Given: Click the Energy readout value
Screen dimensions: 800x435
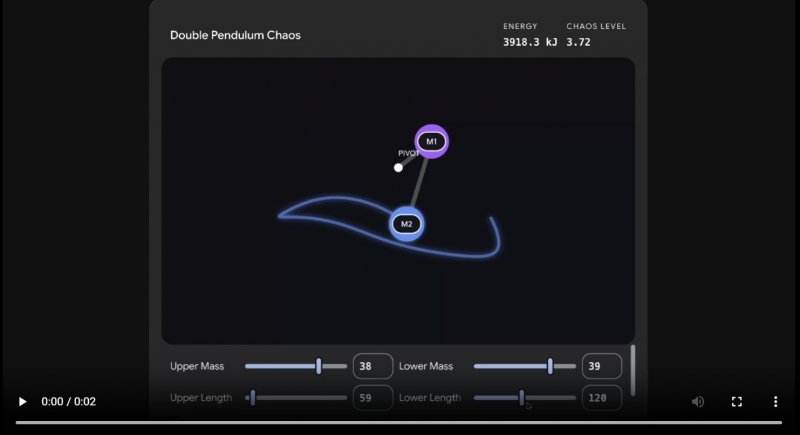Looking at the screenshot, I should (x=530, y=42).
